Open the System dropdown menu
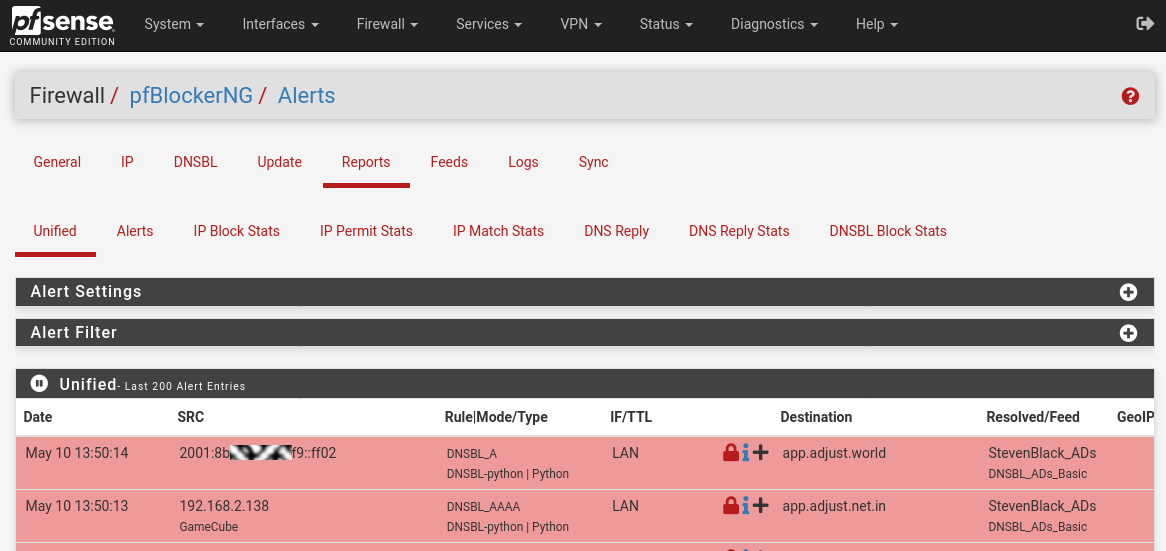 174,24
